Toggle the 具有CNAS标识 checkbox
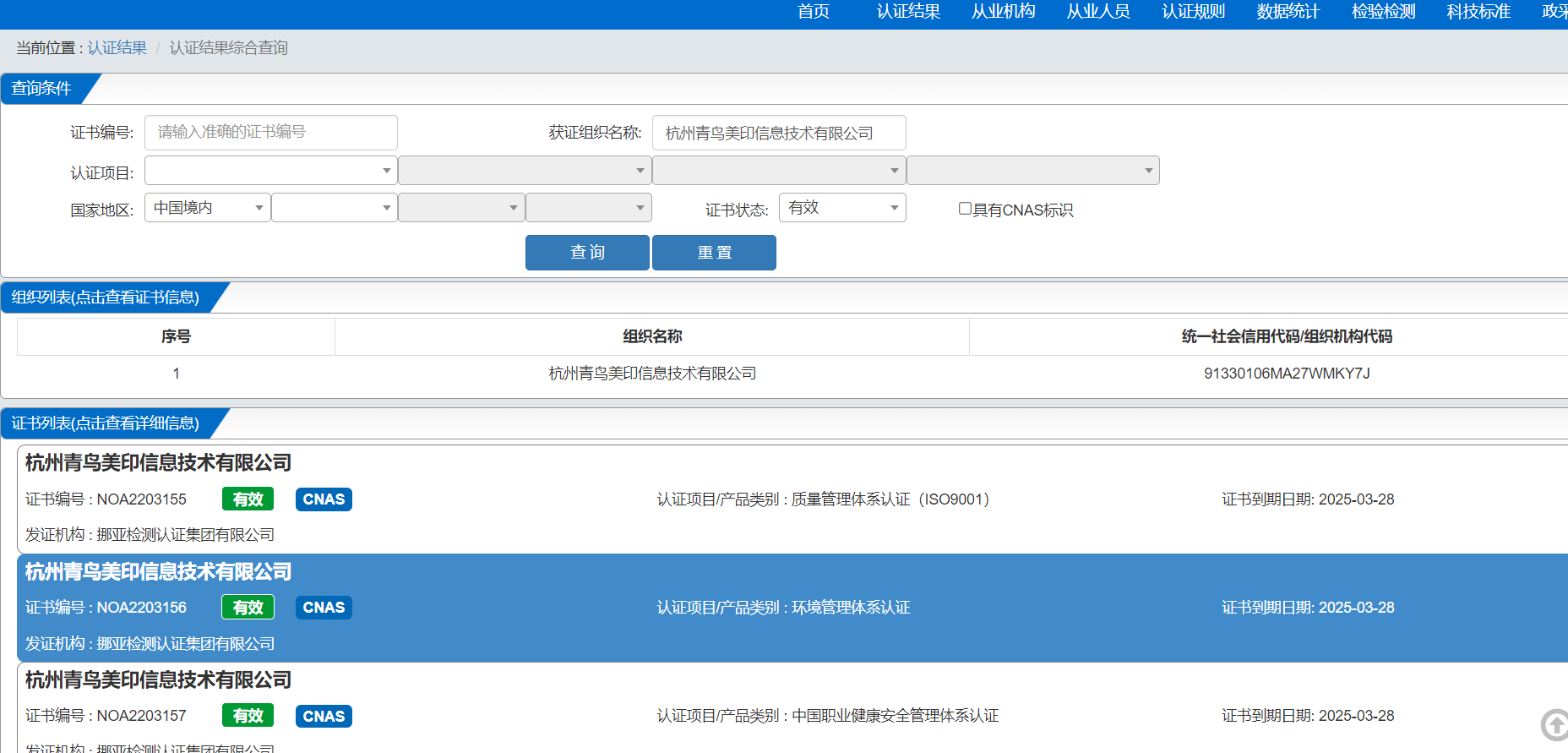 965,209
